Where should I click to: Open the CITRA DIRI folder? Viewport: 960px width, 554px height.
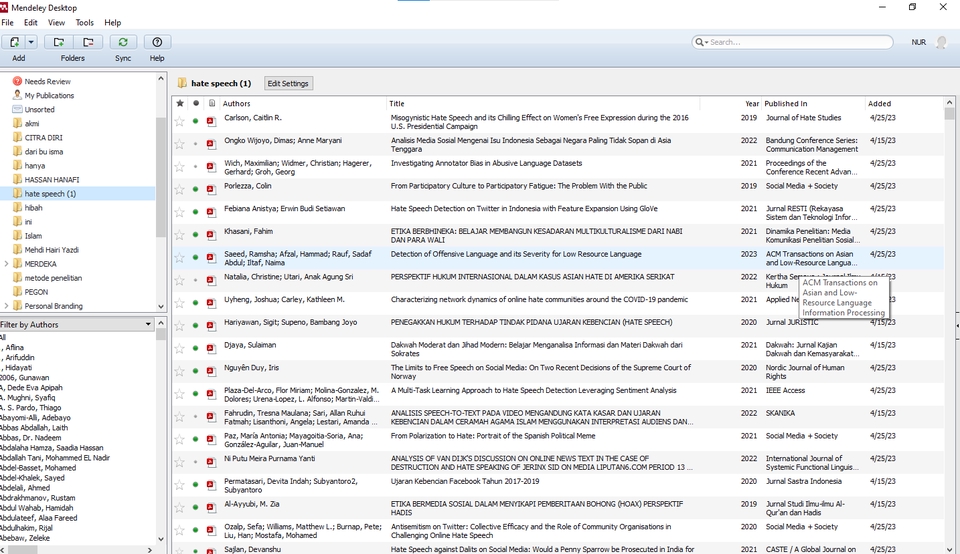point(43,138)
